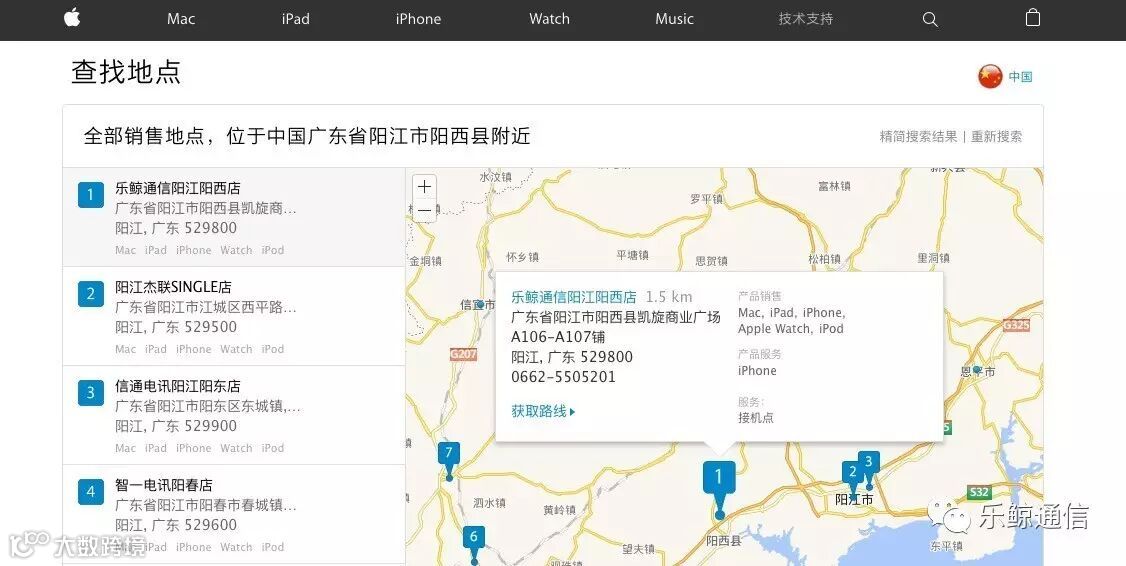Click 接机点 service text in popup
This screenshot has width=1126, height=566.
(x=755, y=418)
